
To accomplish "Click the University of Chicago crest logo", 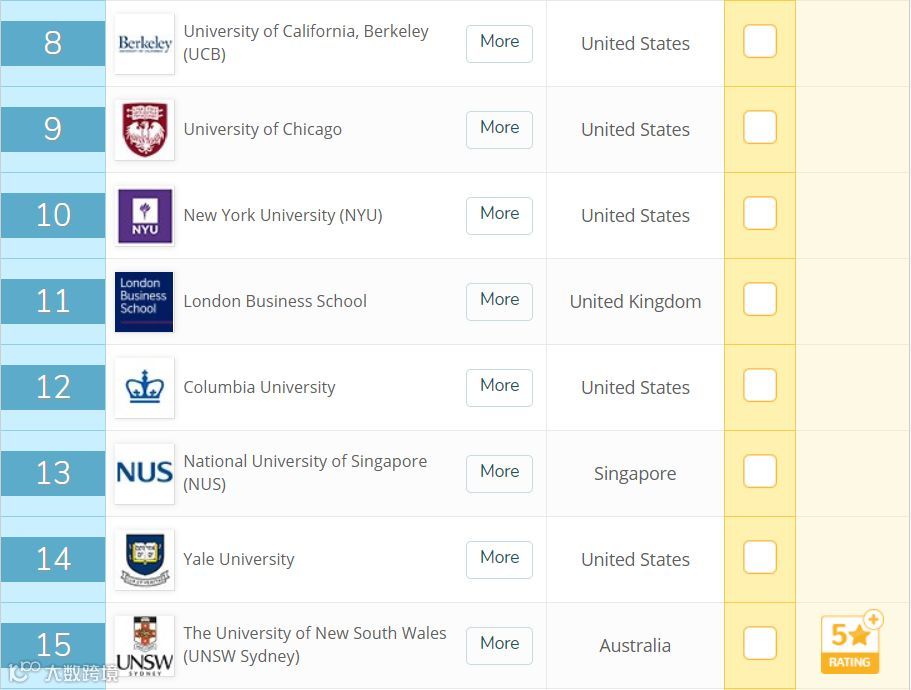I will tap(144, 130).
